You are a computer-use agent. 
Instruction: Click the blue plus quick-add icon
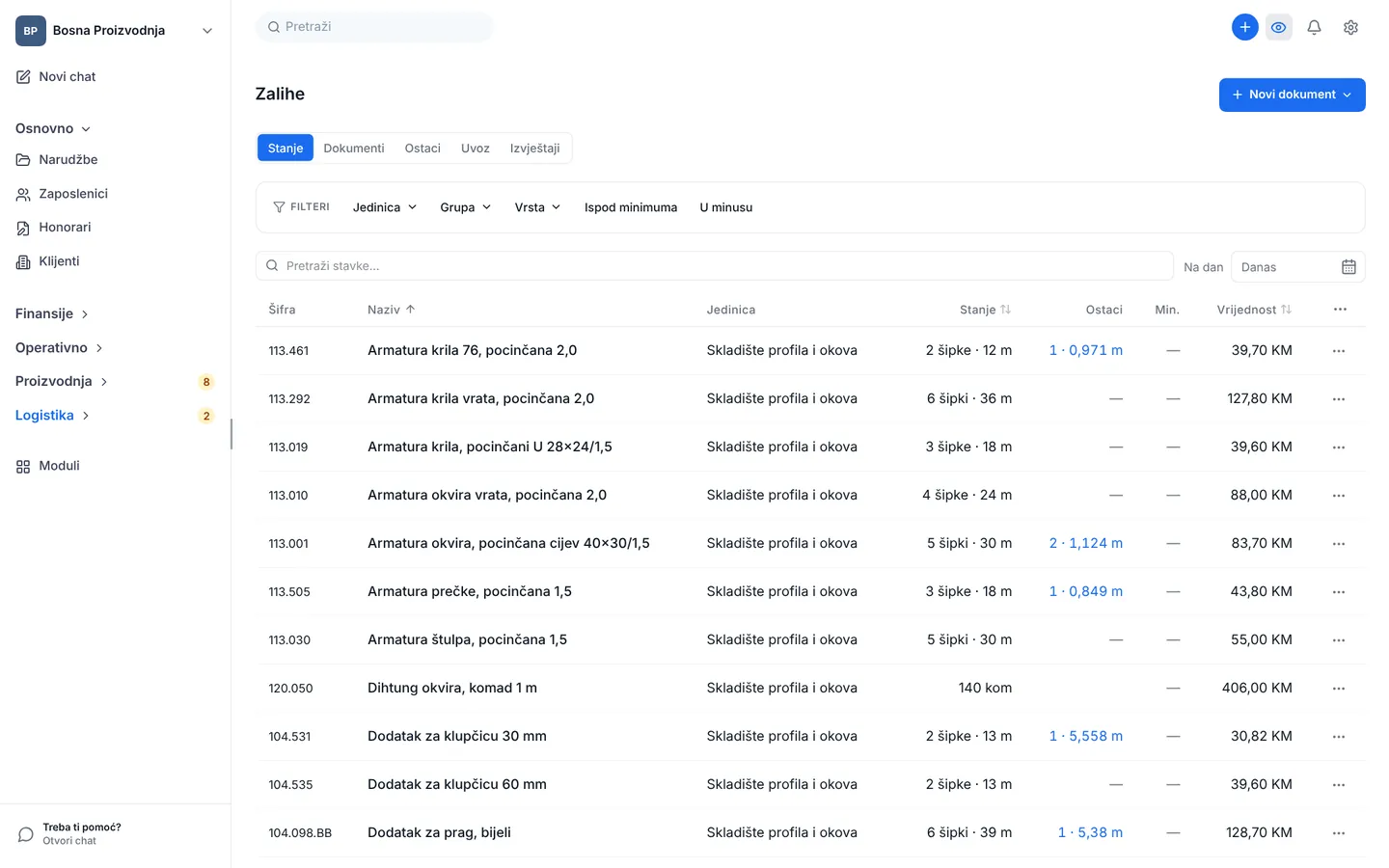1245,27
